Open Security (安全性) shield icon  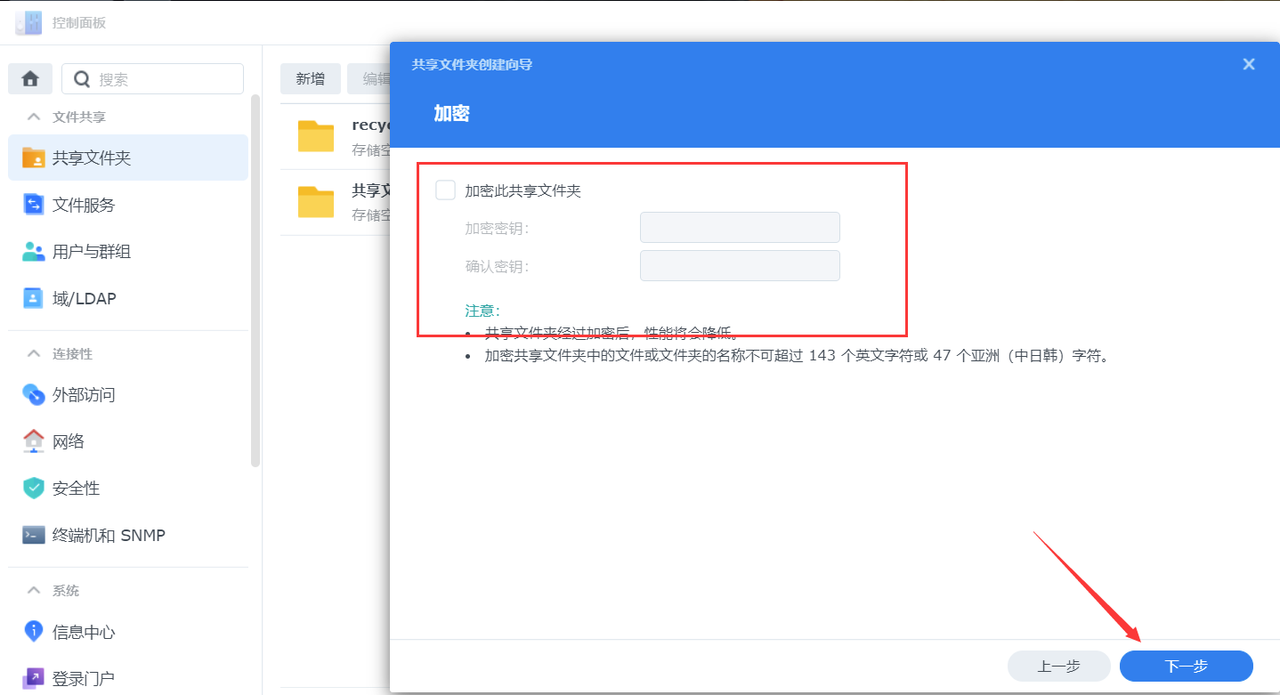pyautogui.click(x=34, y=488)
